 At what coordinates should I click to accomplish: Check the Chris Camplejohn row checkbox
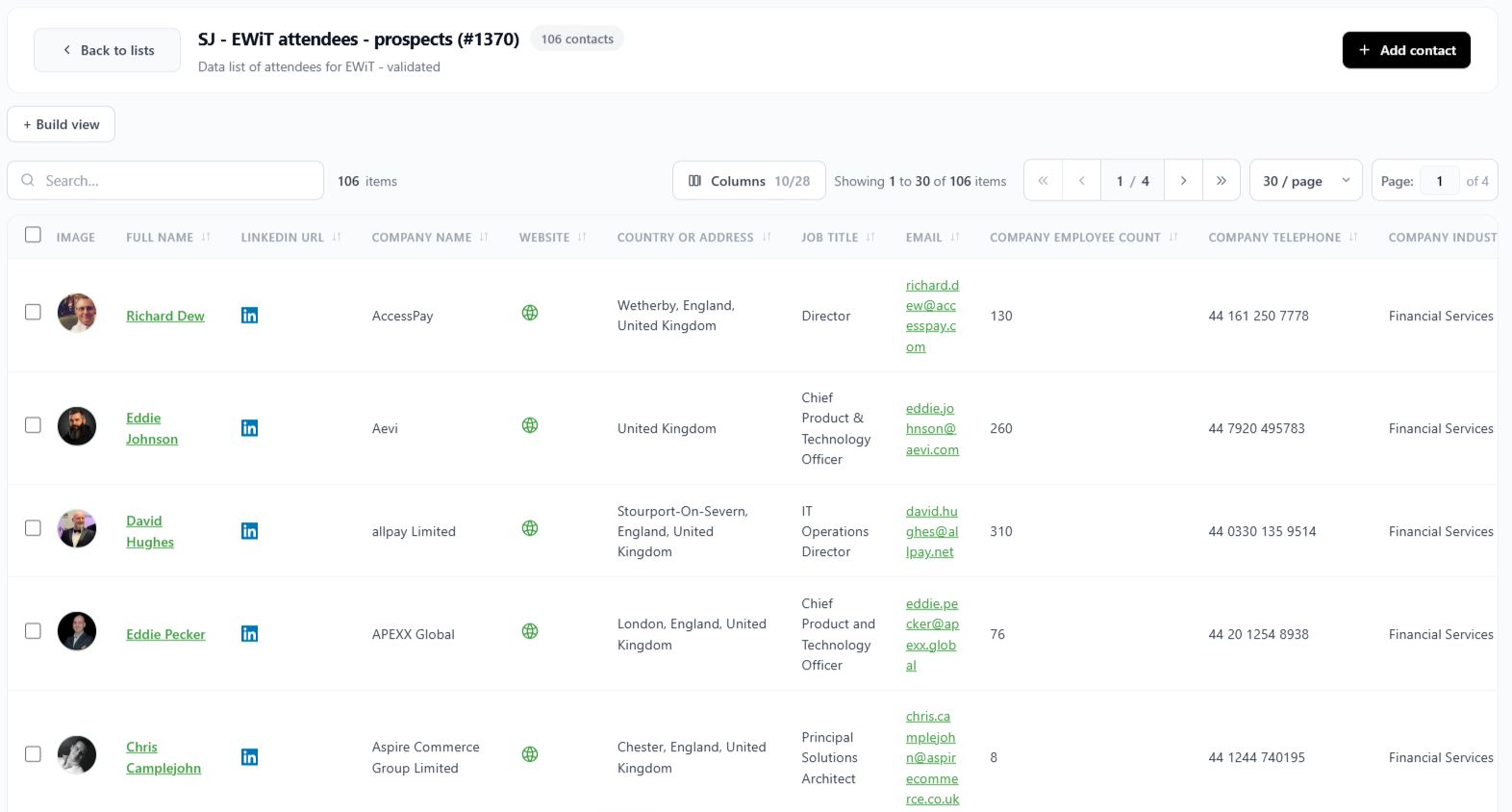tap(33, 754)
